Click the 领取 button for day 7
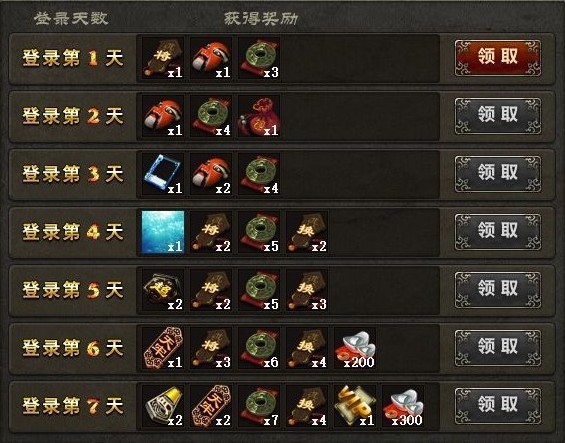 pyautogui.click(x=498, y=406)
